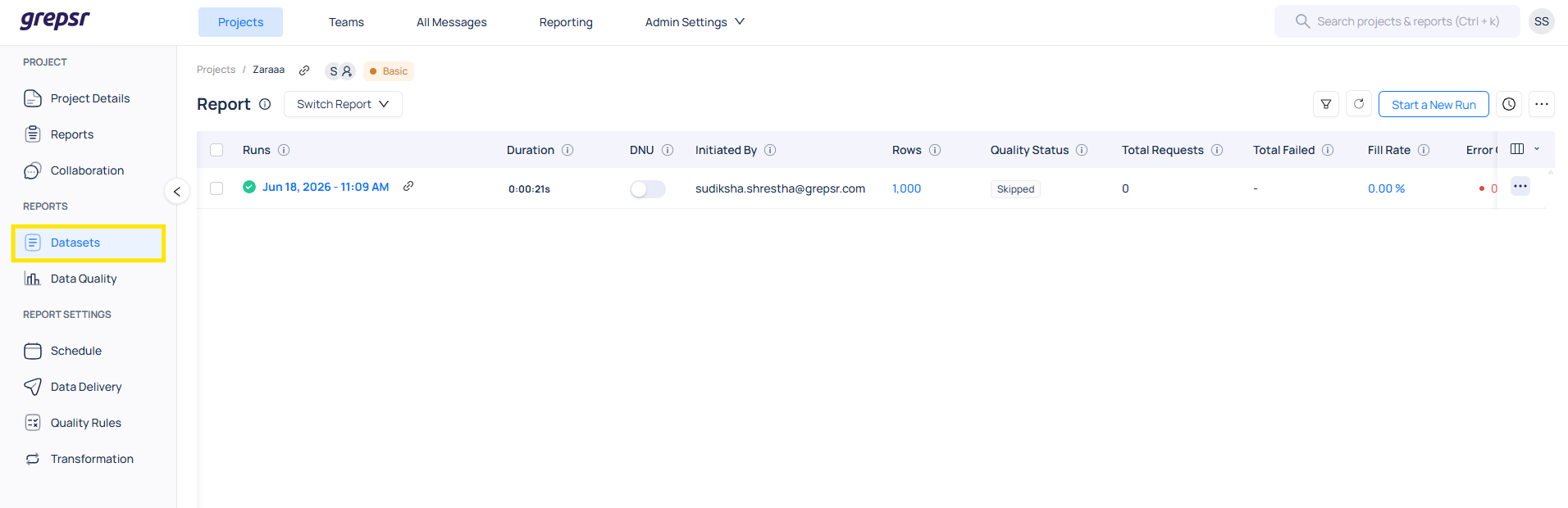Switch to Reporting tab
Viewport: 1568px width, 508px height.
(x=566, y=22)
